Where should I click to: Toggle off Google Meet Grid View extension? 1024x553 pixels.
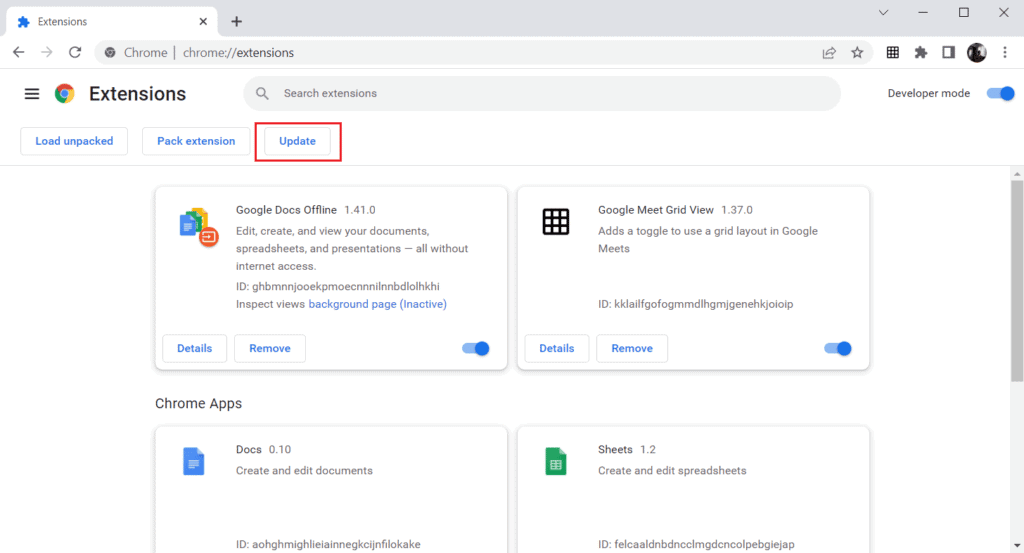click(x=838, y=349)
